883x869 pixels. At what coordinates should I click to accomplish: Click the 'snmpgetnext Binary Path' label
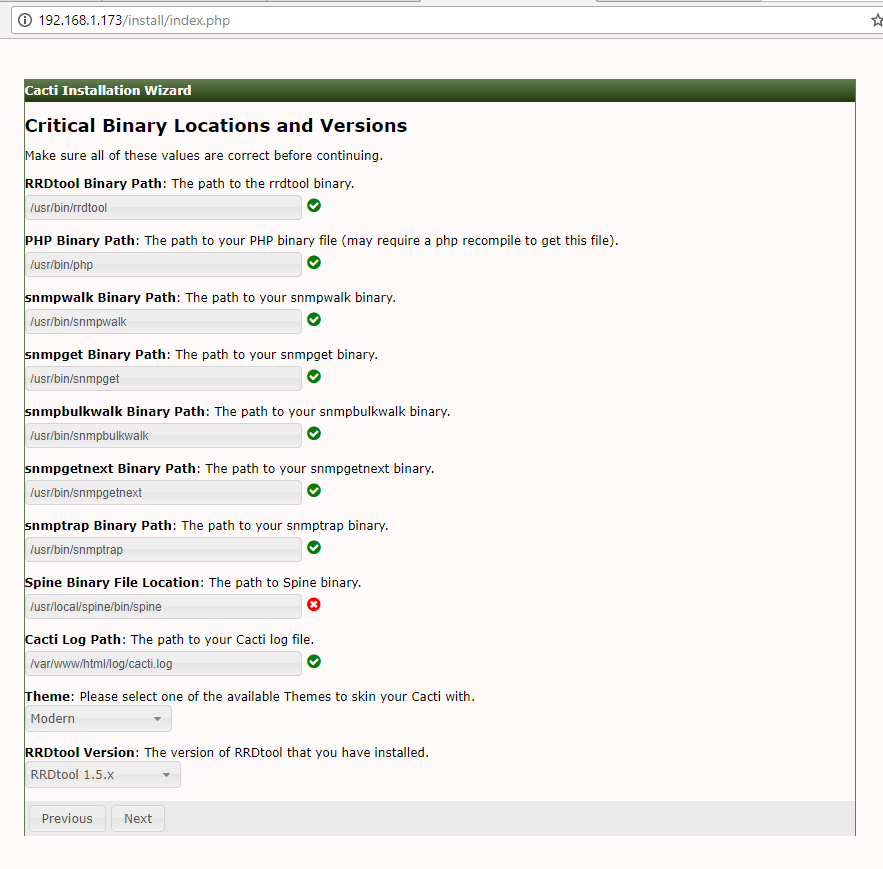[110, 469]
